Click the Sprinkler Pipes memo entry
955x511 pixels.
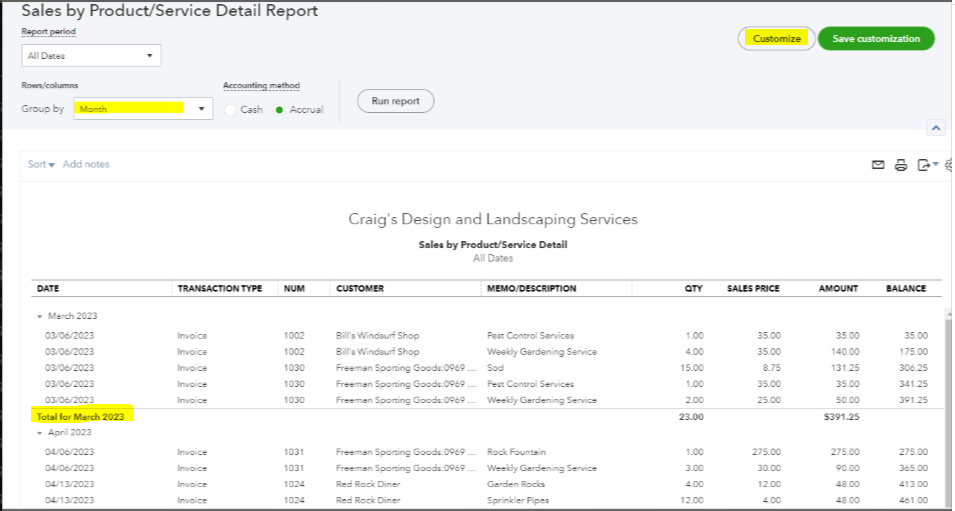518,500
